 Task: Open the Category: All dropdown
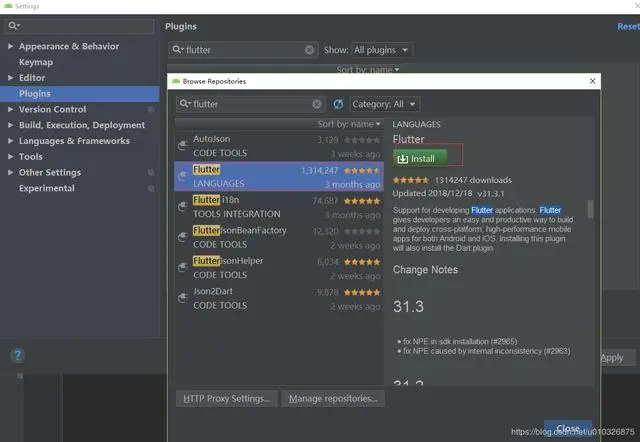pyautogui.click(x=384, y=104)
